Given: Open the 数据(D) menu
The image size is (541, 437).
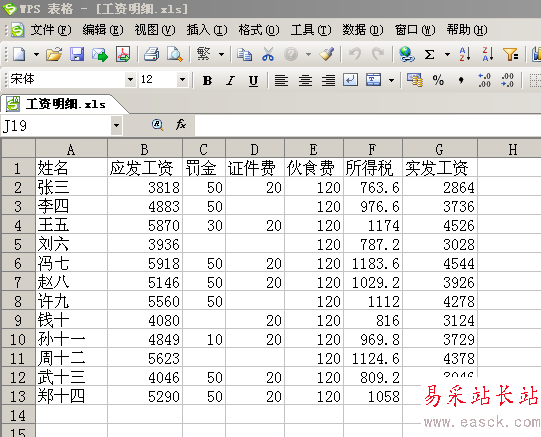Looking at the screenshot, I should pos(363,30).
